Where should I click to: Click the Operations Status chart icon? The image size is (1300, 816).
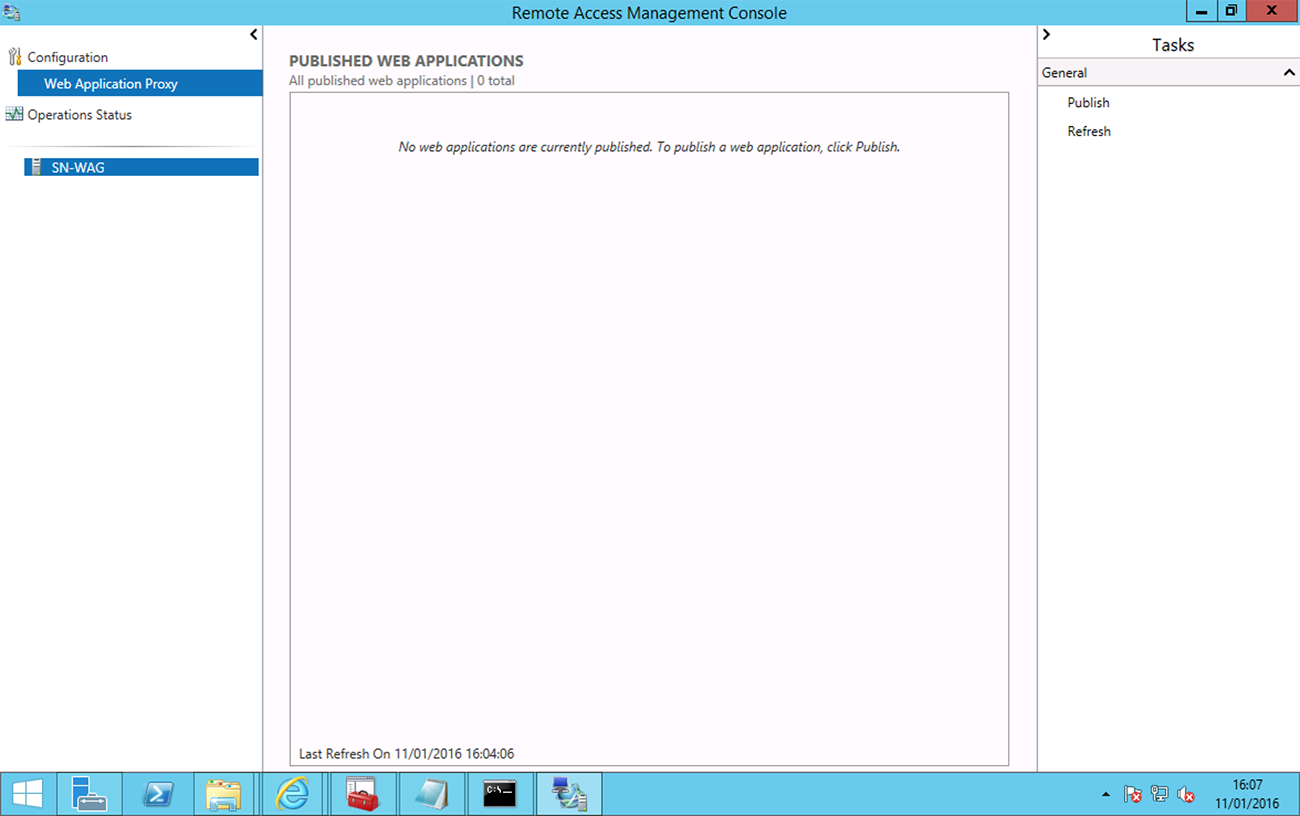[x=14, y=114]
